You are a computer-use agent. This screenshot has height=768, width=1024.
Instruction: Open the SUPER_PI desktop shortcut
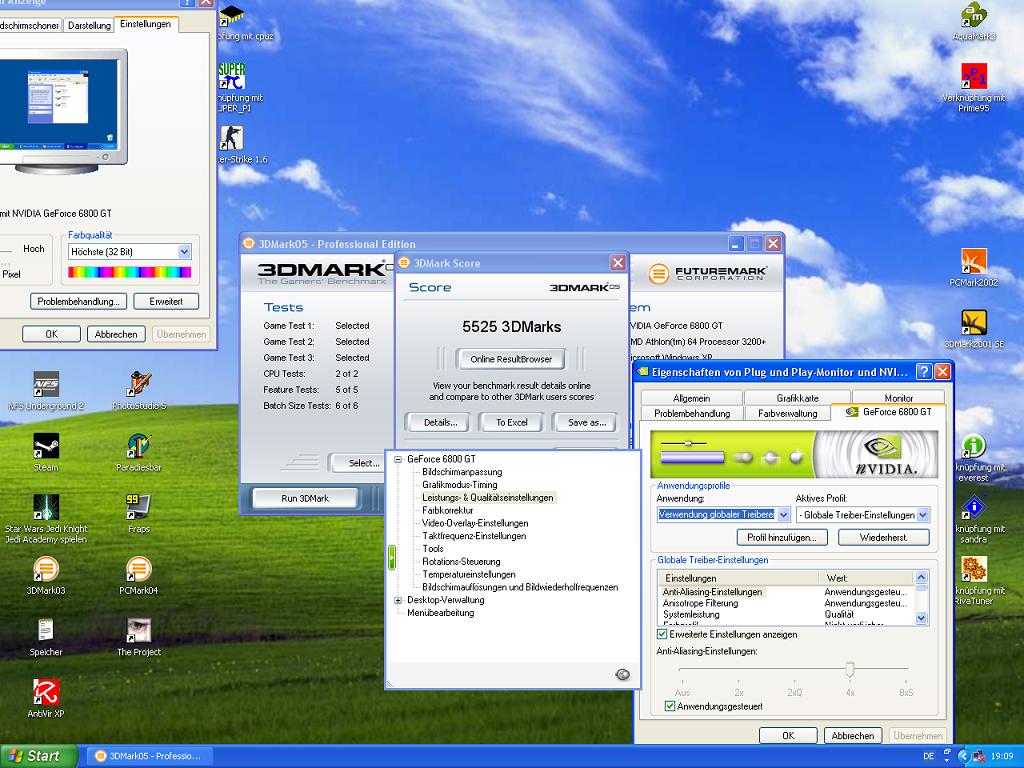[x=231, y=76]
